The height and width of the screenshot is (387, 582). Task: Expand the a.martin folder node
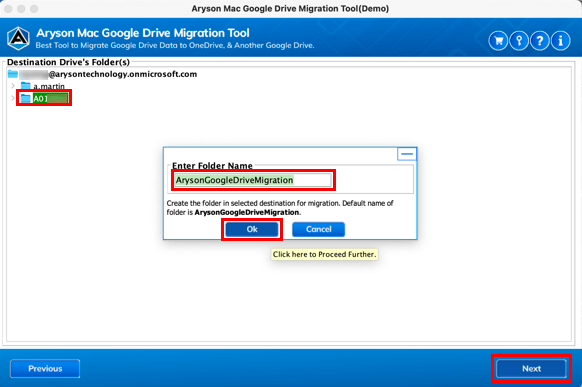coord(13,86)
